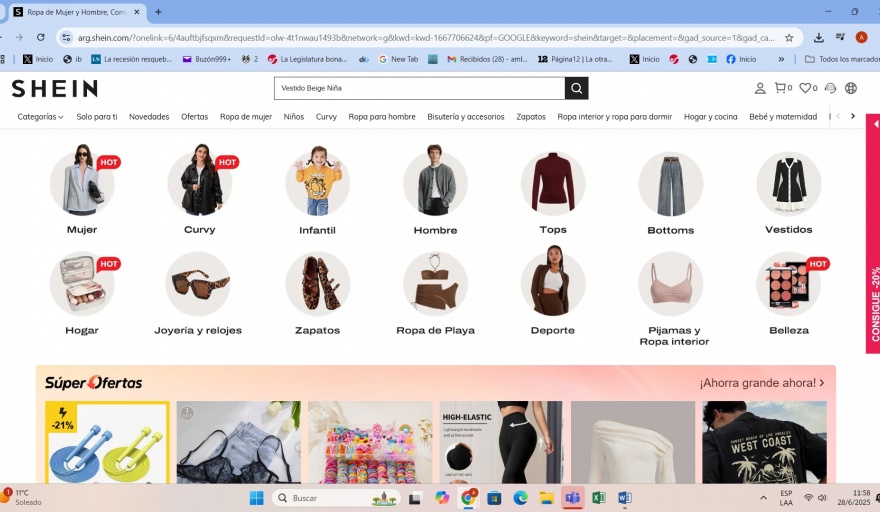Open the Novedades menu
880x512 pixels.
tap(149, 117)
